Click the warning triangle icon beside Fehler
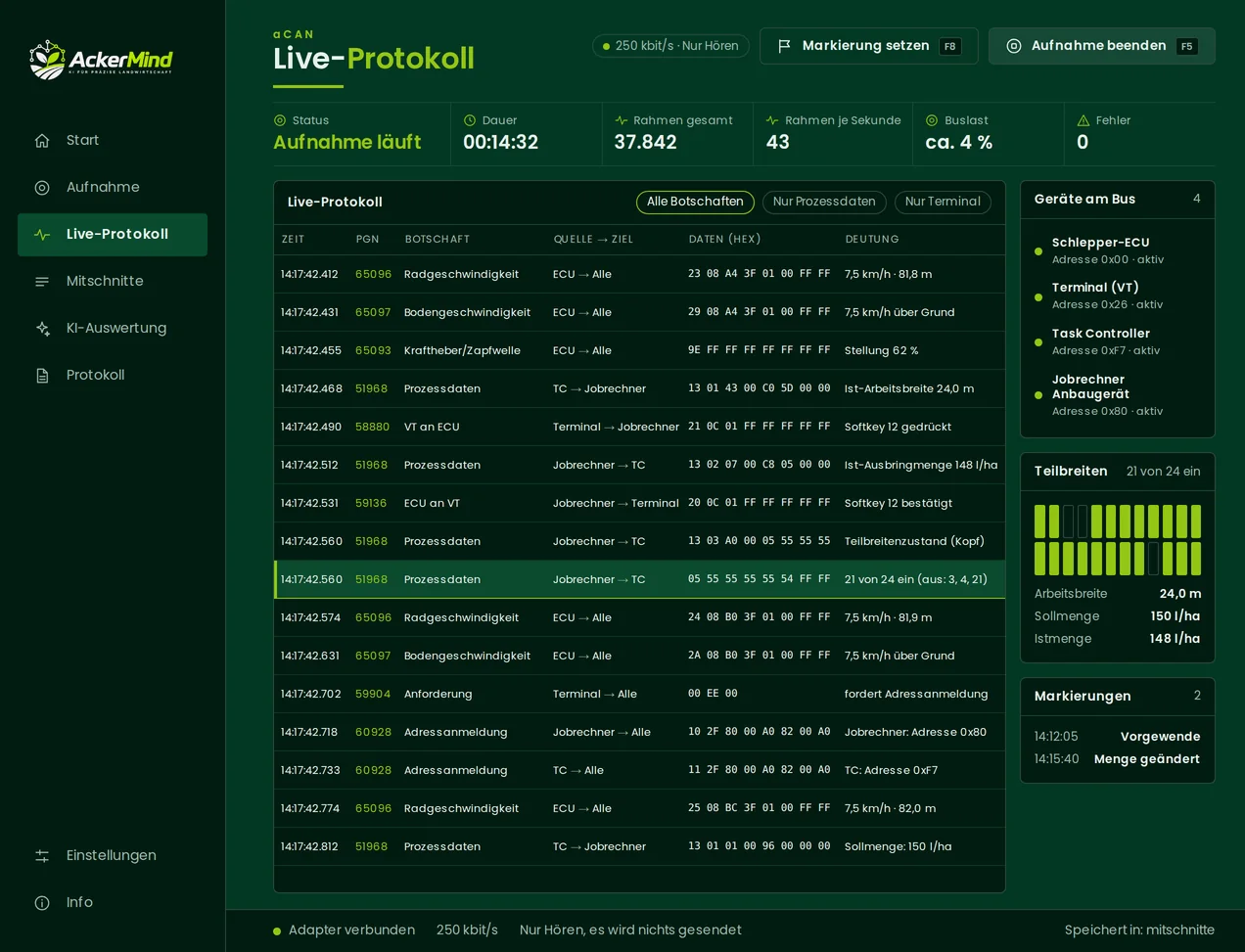This screenshot has width=1245, height=952. (x=1084, y=120)
